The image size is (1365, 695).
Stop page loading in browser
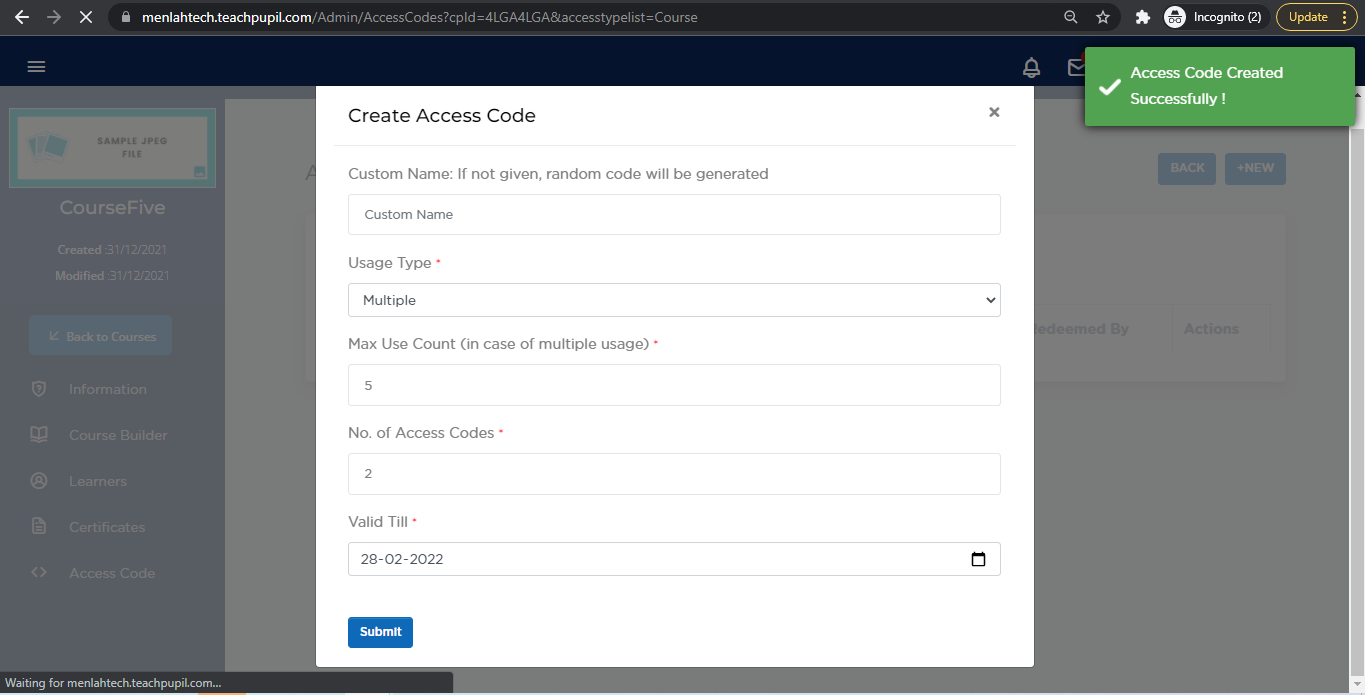[85, 17]
